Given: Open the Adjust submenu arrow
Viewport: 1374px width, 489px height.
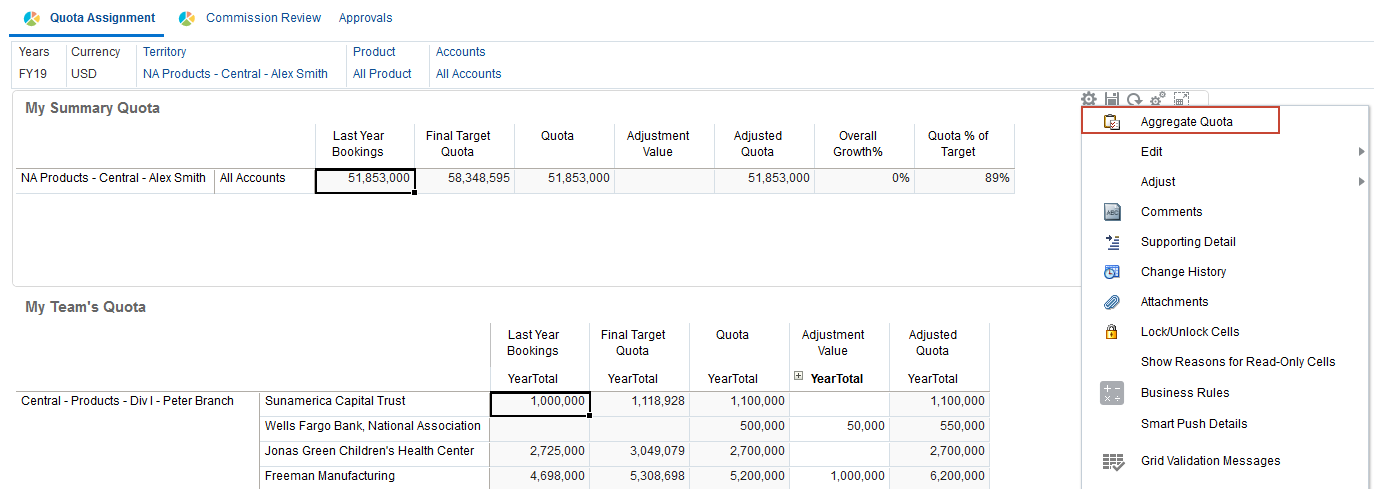Looking at the screenshot, I should click(1361, 182).
